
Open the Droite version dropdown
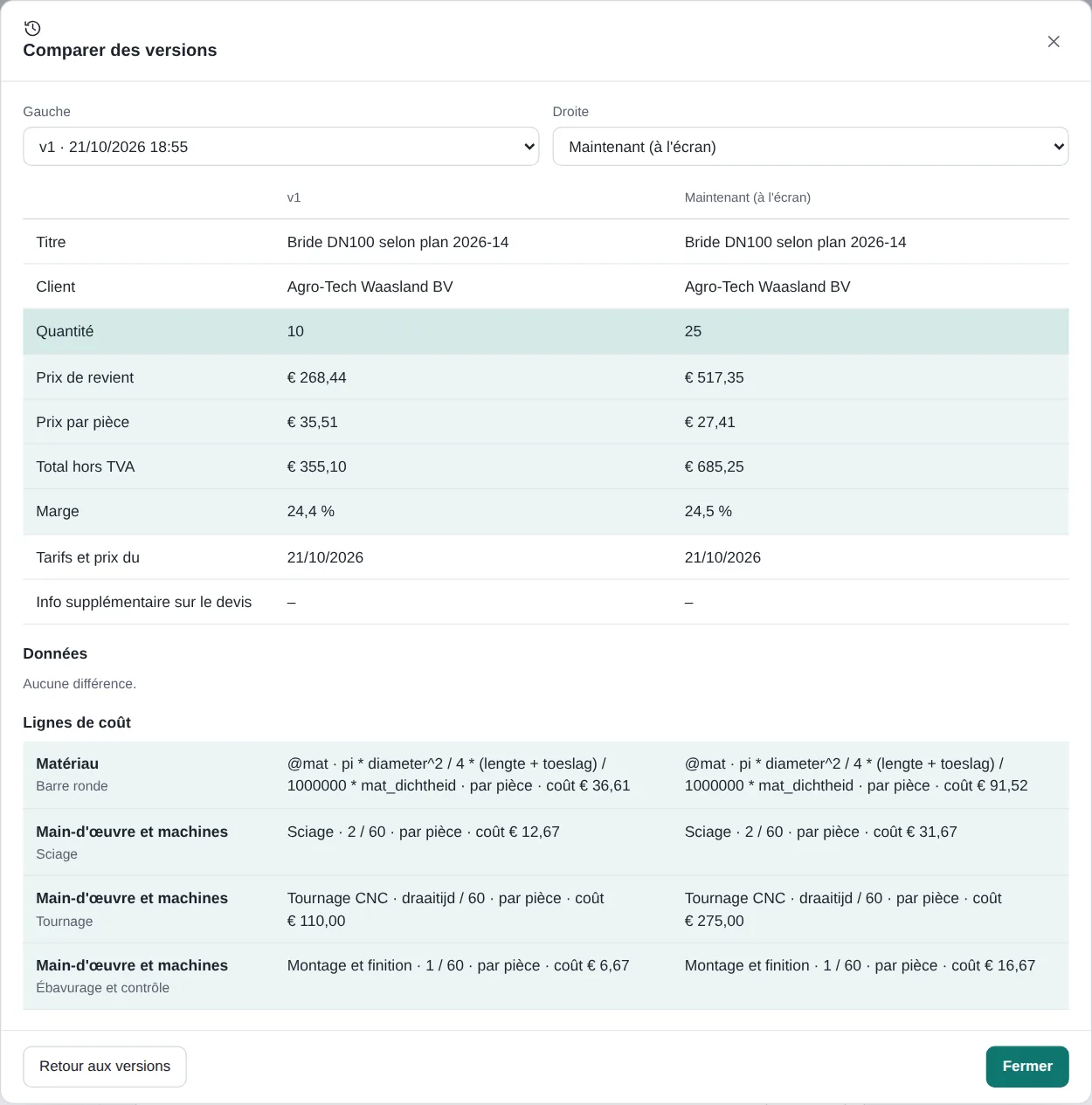pyautogui.click(x=810, y=147)
